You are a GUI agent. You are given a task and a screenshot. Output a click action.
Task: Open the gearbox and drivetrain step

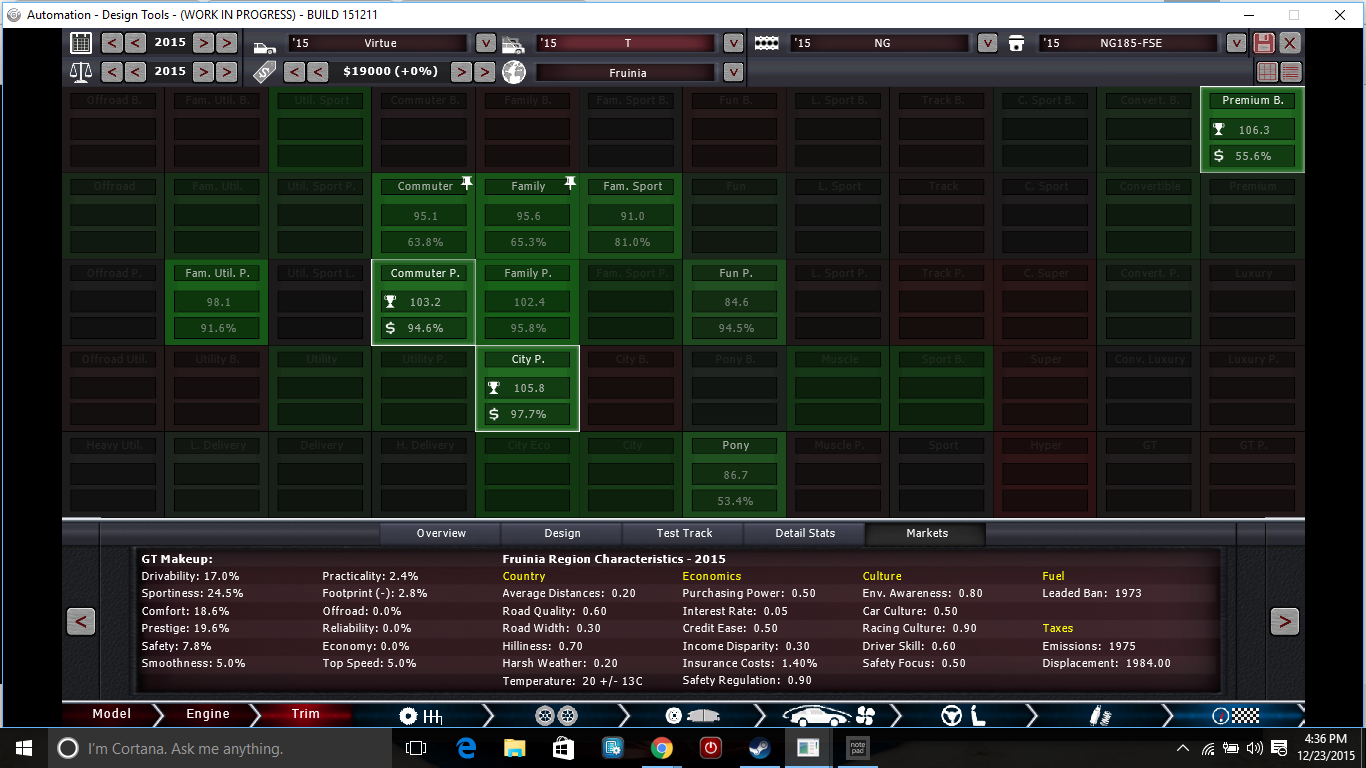421,716
